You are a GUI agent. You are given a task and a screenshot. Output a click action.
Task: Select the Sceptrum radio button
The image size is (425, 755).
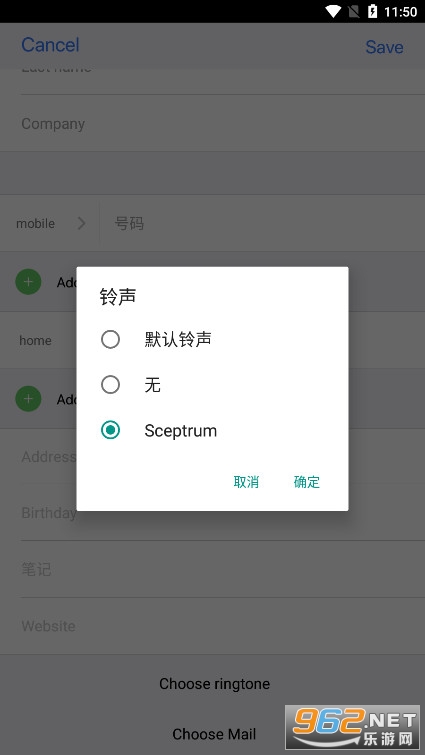tap(110, 430)
